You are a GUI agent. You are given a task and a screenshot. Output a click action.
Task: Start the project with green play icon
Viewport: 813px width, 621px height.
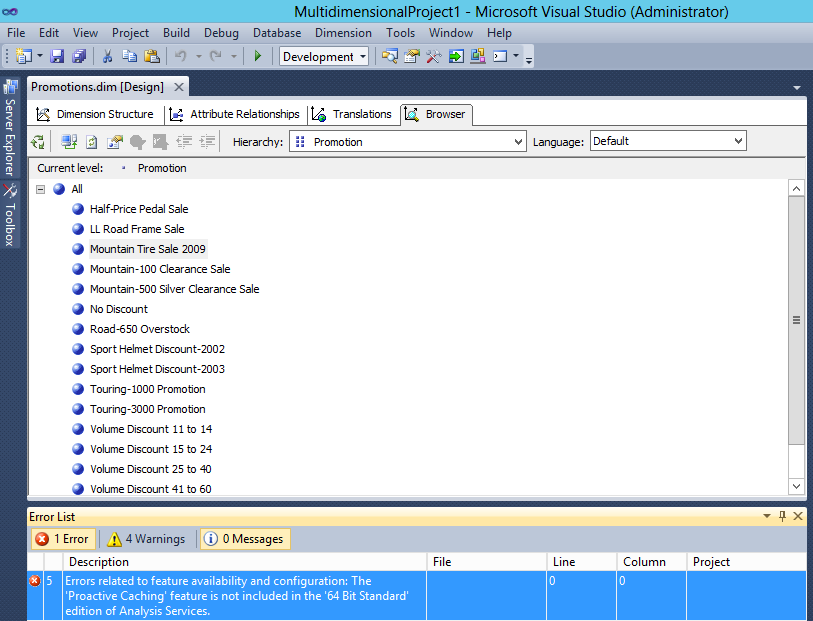pyautogui.click(x=258, y=56)
